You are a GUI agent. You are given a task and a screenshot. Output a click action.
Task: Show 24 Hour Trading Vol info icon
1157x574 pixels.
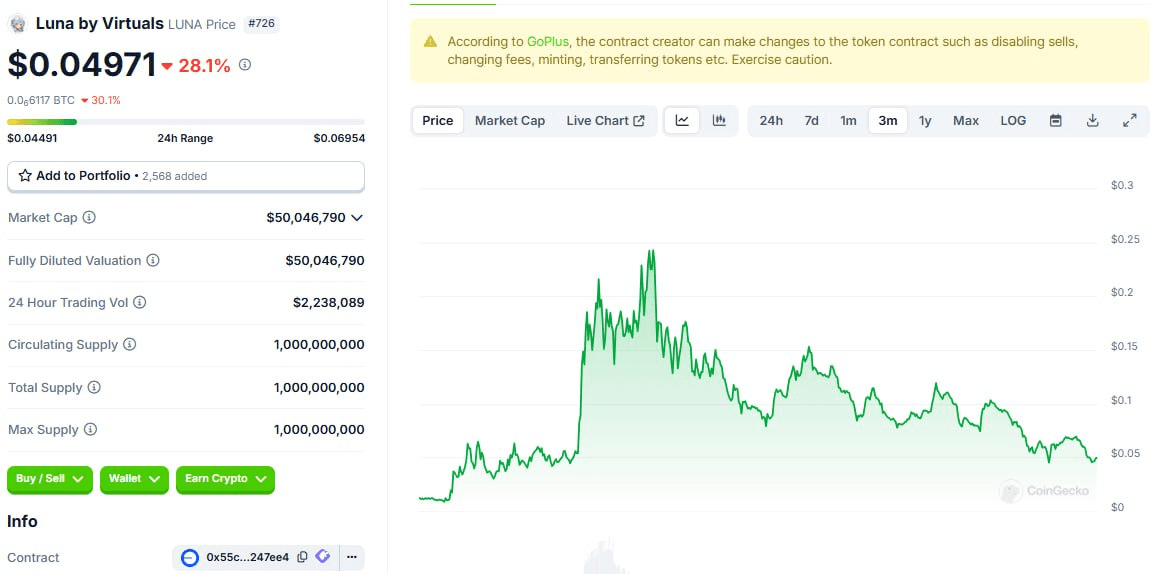[139, 302]
